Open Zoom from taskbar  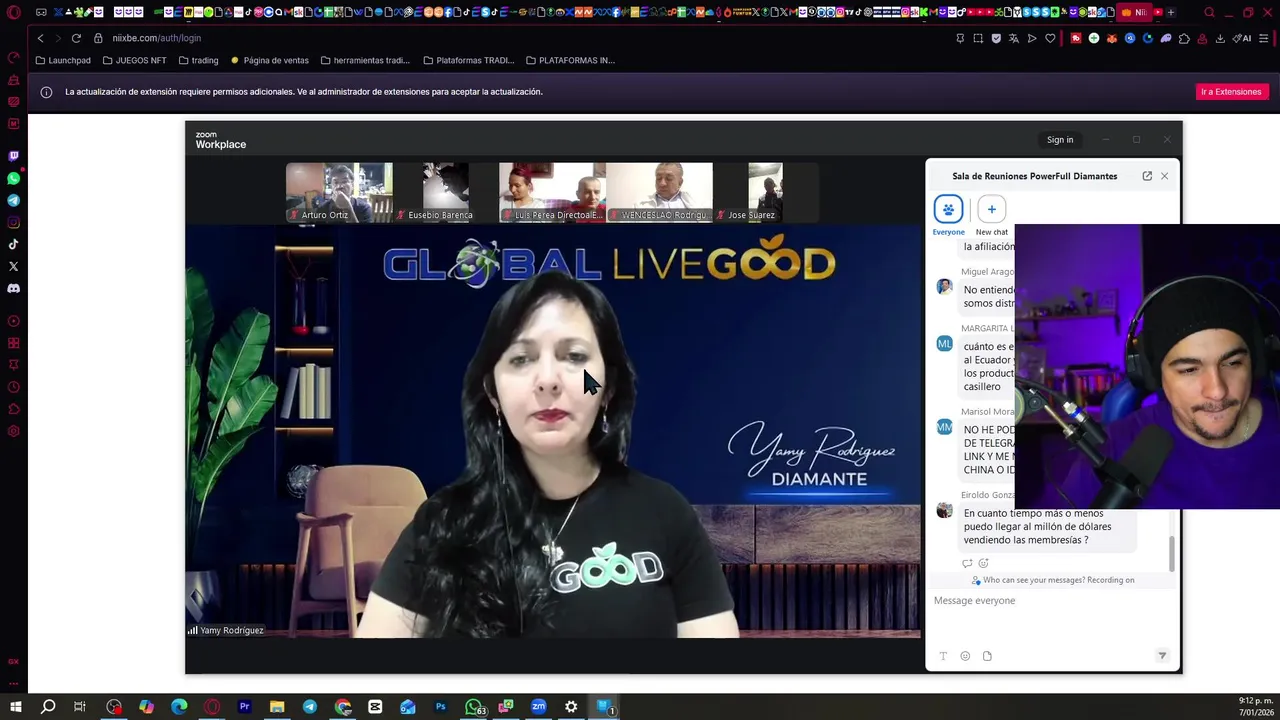click(538, 707)
